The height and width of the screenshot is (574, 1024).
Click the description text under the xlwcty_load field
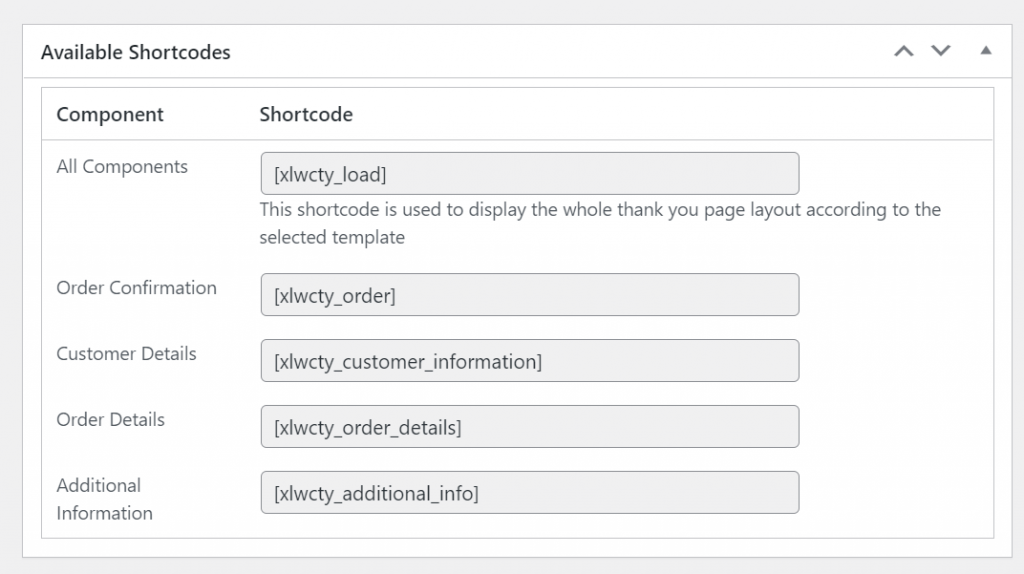point(600,223)
